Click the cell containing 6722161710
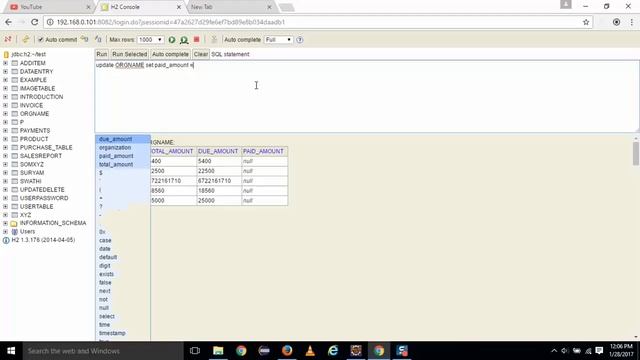Screen dimensions: 640x360 [219, 181]
